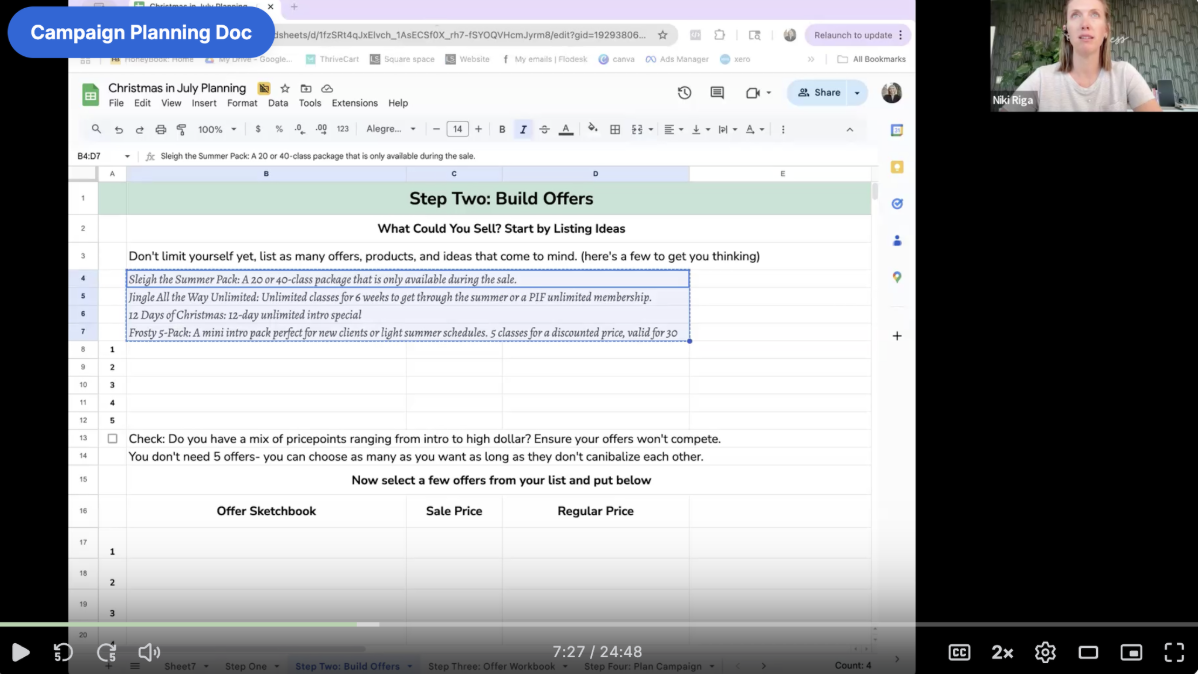Move document to a folder

(x=306, y=89)
